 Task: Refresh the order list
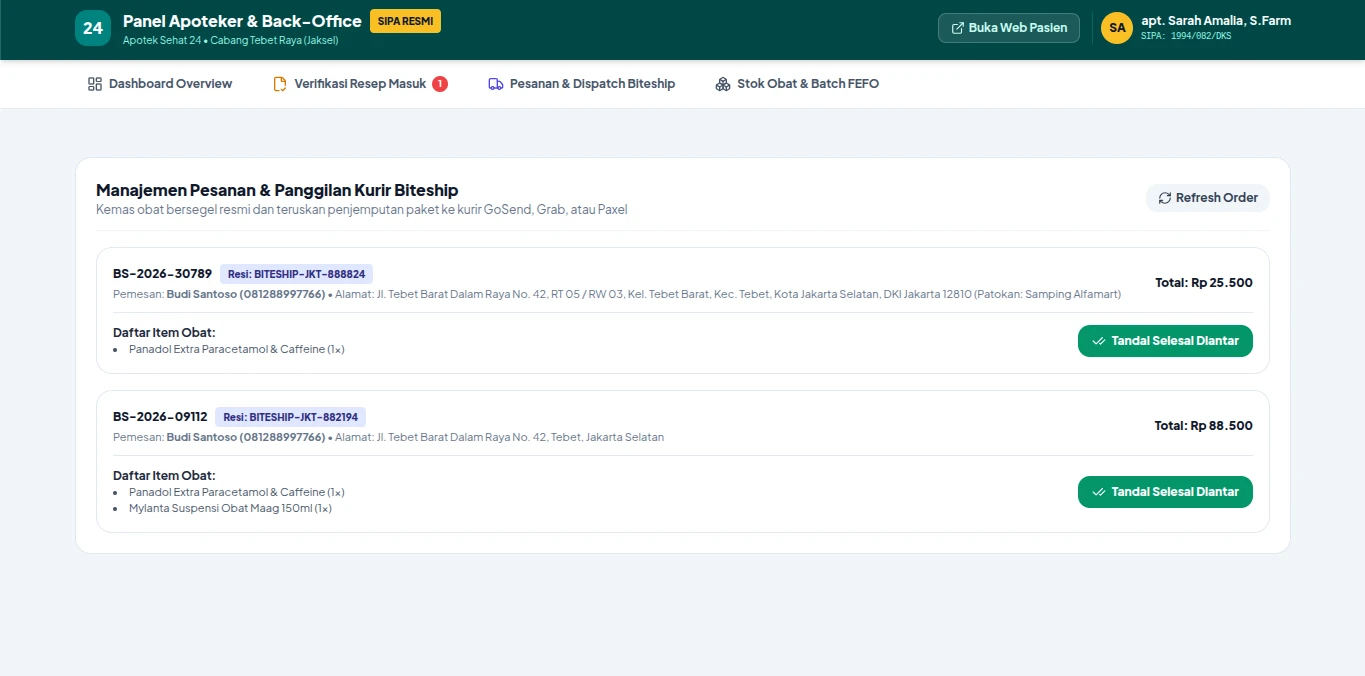[1208, 198]
